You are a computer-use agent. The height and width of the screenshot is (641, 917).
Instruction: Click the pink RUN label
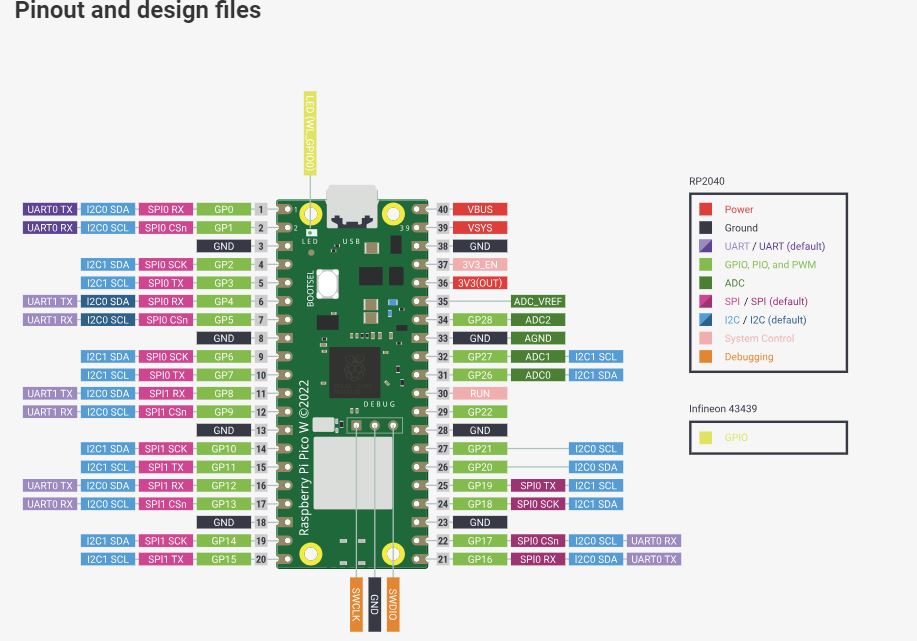[480, 394]
